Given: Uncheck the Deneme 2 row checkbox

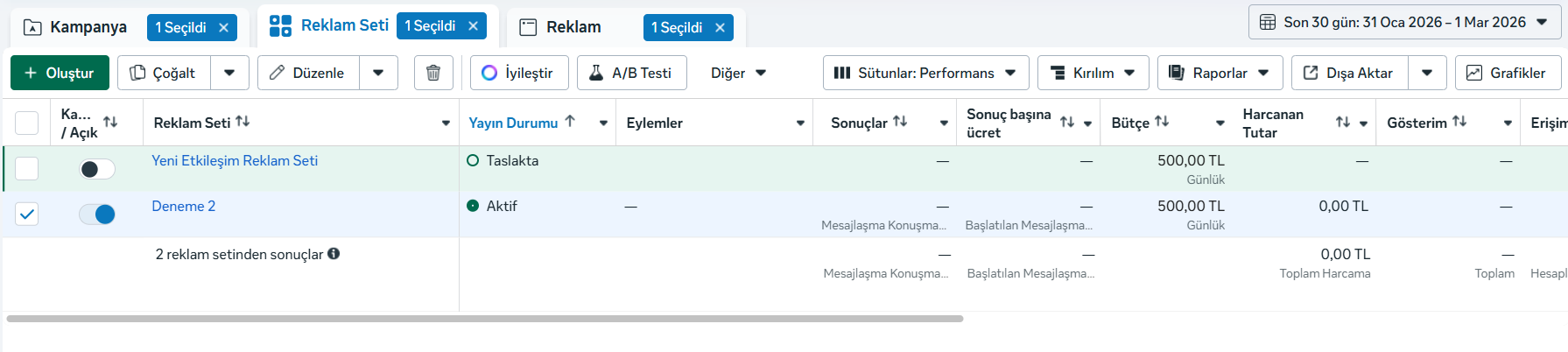Looking at the screenshot, I should pyautogui.click(x=27, y=215).
